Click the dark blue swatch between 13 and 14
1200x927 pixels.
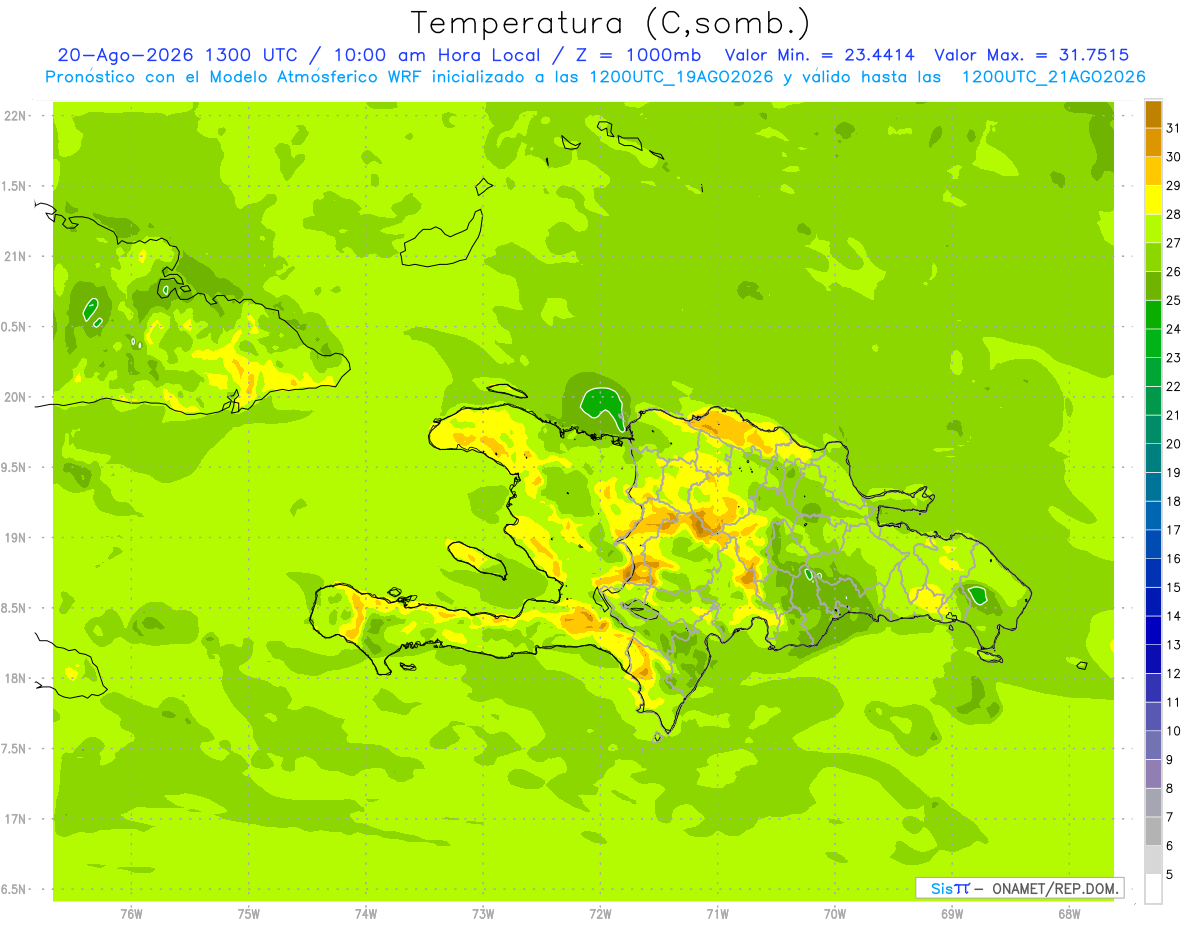(x=1153, y=631)
